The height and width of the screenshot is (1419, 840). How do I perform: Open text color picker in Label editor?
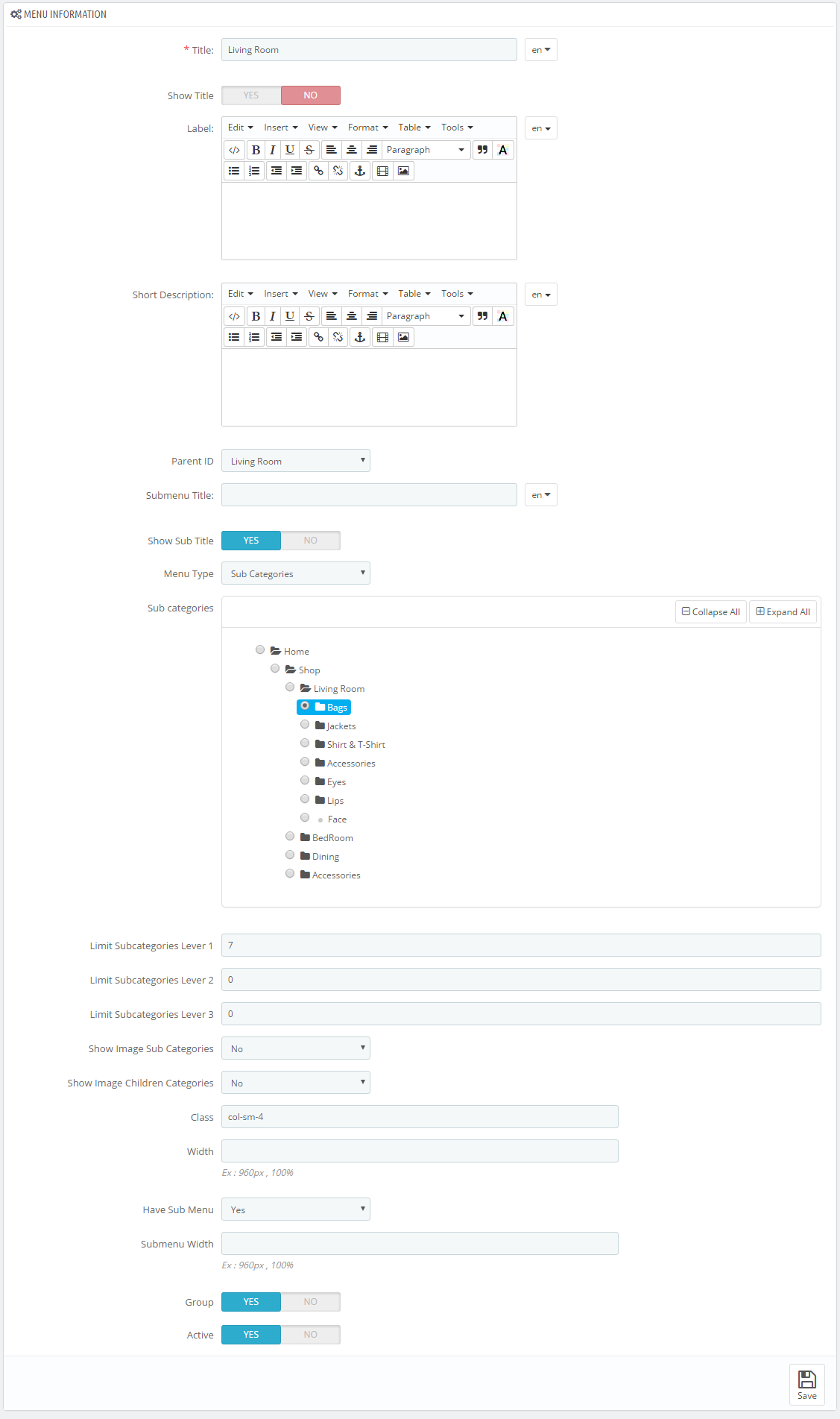pos(503,150)
